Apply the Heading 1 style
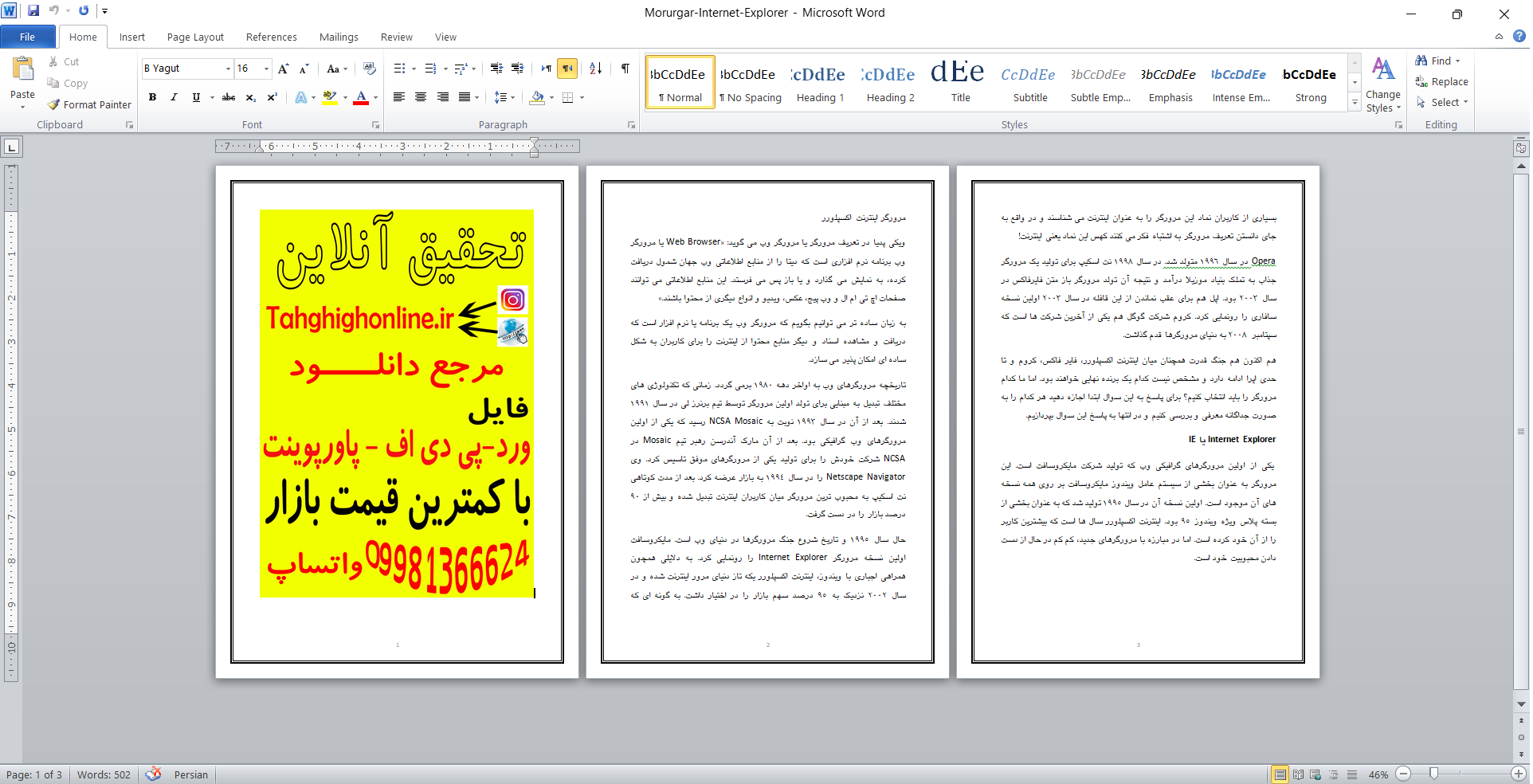Screen dimensions: 1533x784 click(820, 82)
